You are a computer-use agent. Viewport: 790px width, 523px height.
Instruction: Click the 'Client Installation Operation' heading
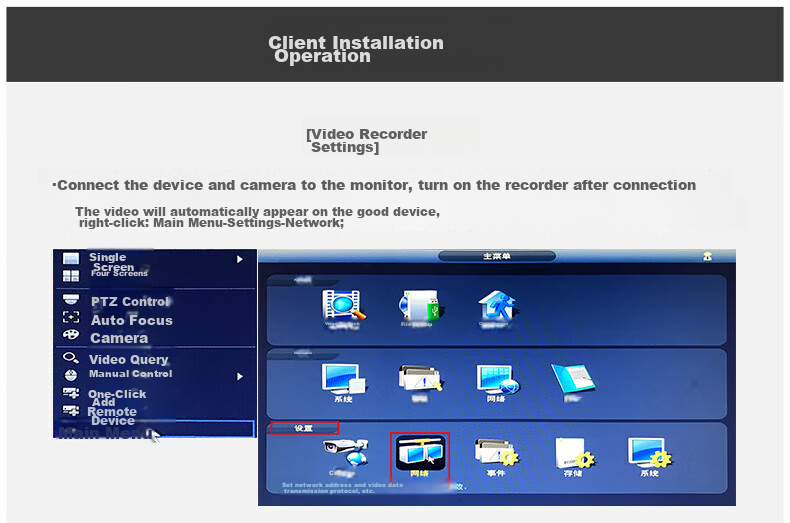[x=356, y=49]
